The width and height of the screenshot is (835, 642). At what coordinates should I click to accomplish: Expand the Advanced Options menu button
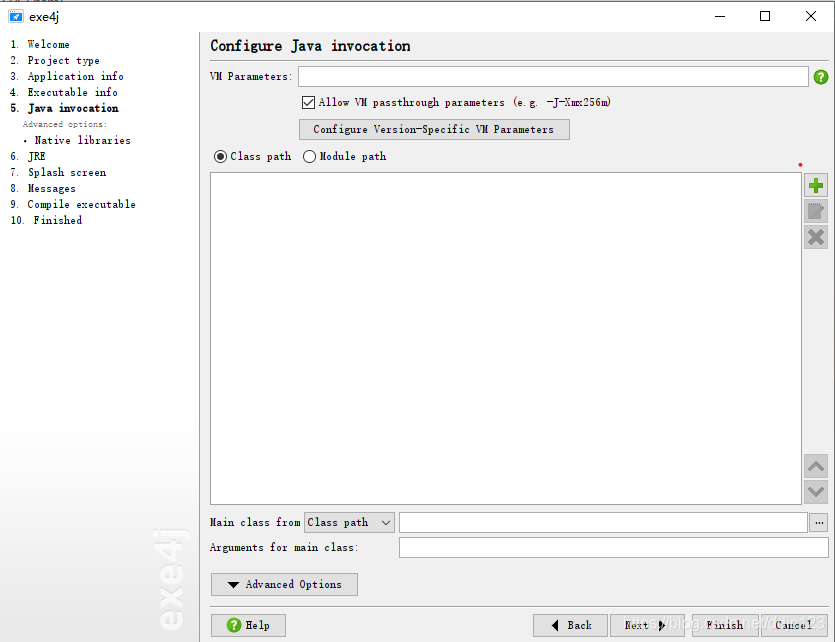coord(284,585)
